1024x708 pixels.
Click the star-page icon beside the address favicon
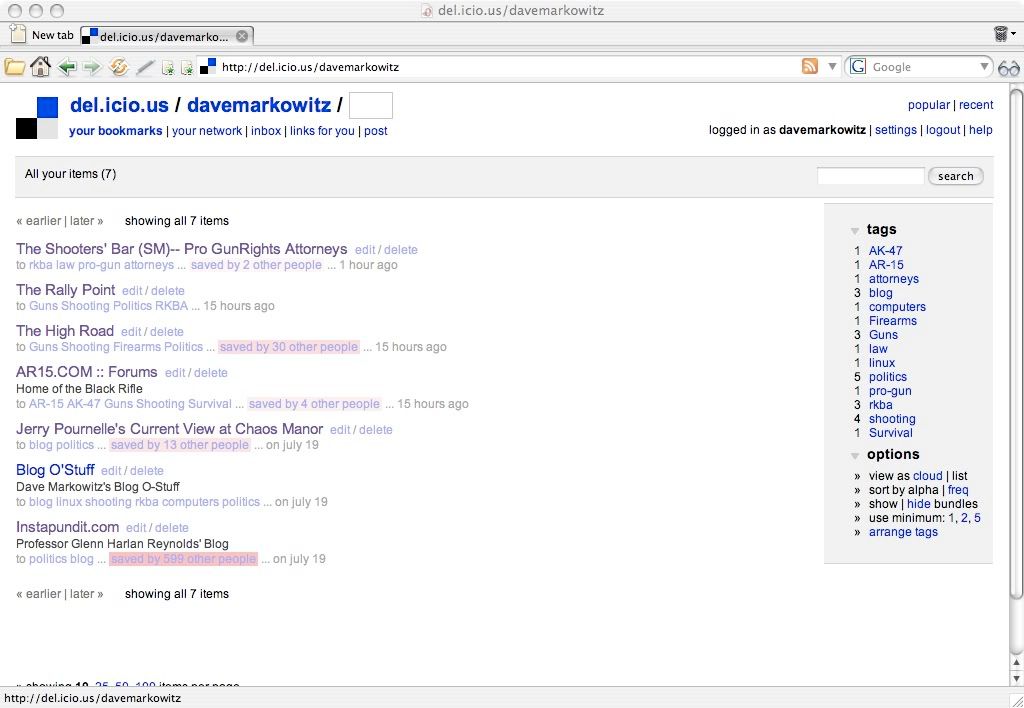click(187, 67)
